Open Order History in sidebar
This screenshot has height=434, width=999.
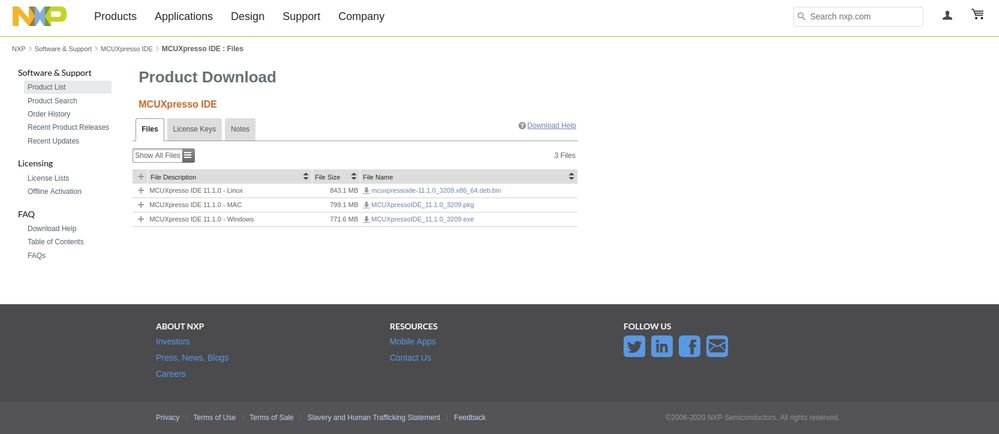pos(49,114)
